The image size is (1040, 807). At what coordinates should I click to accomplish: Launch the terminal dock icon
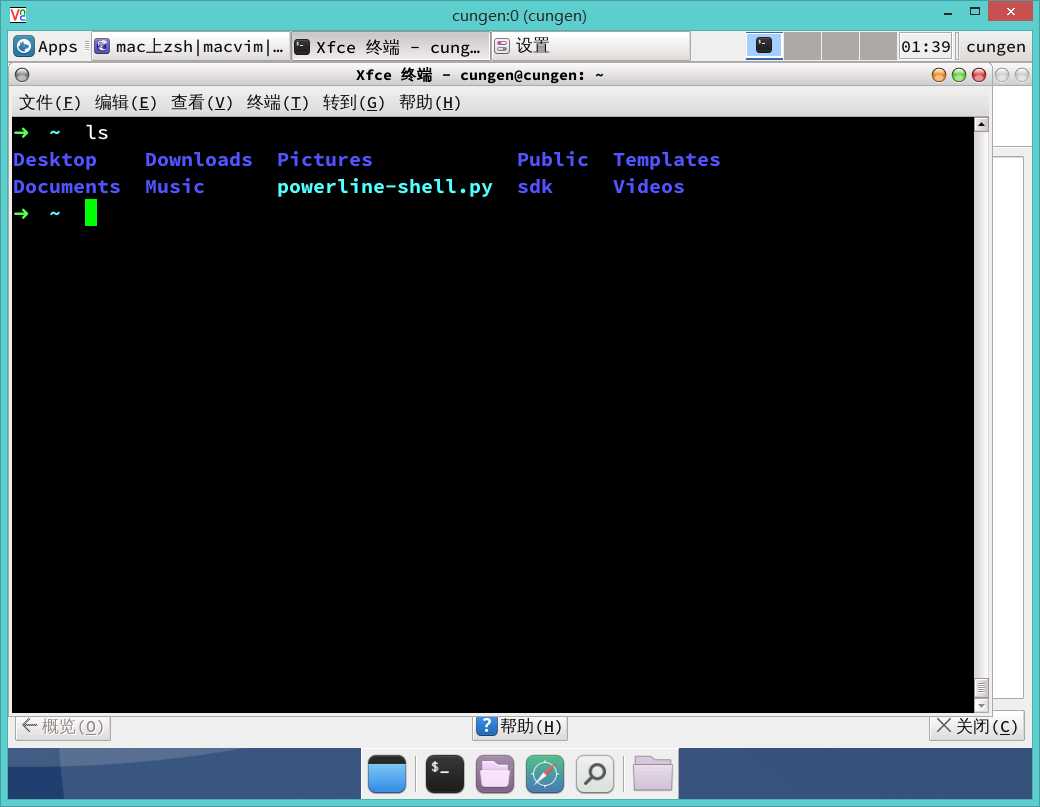[x=444, y=774]
